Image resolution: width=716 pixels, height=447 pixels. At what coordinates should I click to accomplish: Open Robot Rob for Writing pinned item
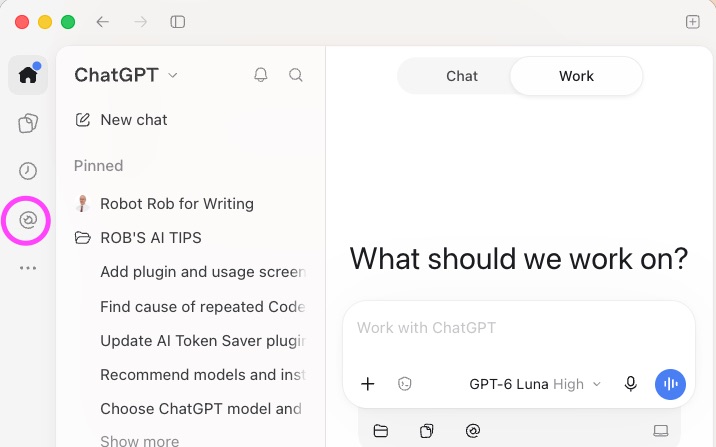coord(164,204)
